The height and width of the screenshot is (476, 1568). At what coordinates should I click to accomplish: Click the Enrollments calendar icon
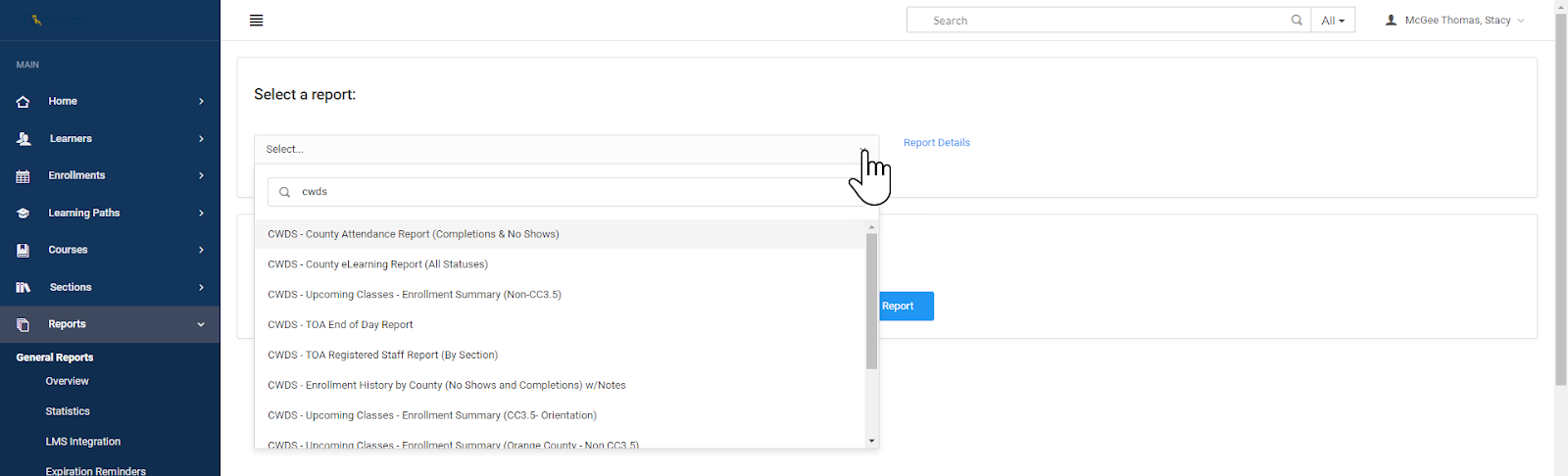point(24,176)
